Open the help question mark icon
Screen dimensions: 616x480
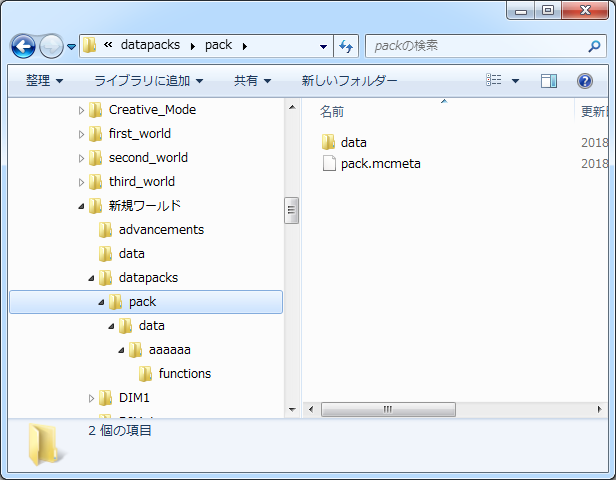point(585,81)
